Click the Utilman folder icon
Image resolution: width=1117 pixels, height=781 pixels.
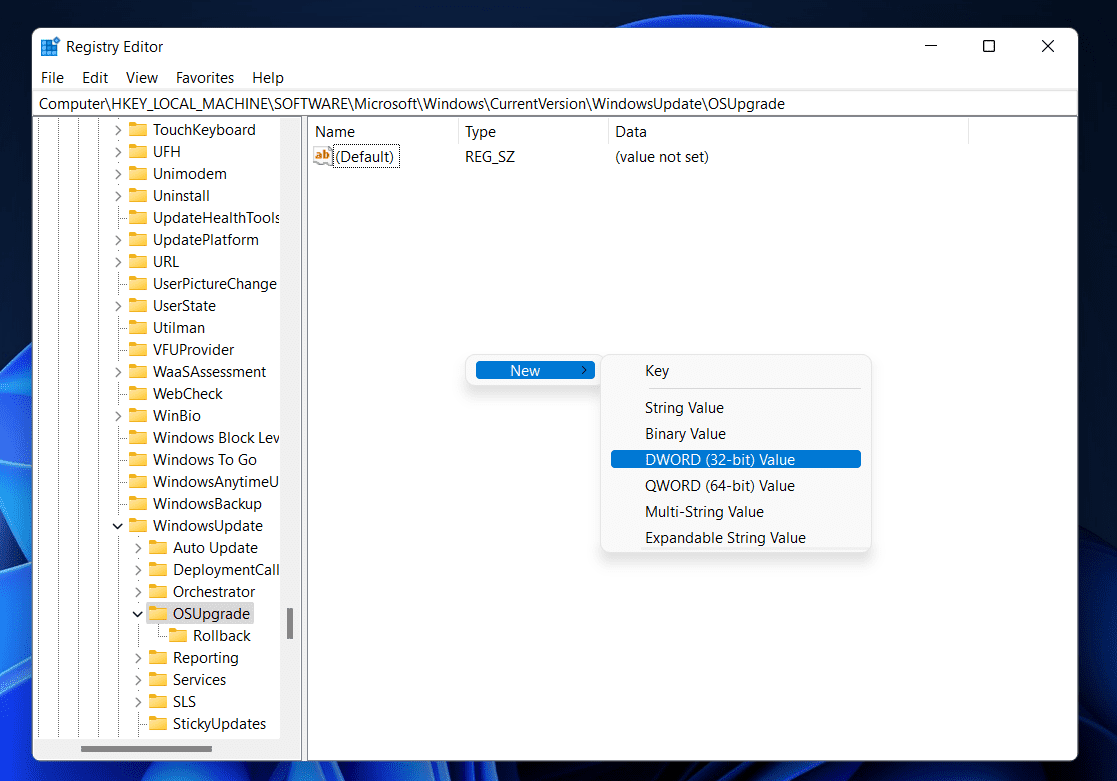[x=138, y=328]
